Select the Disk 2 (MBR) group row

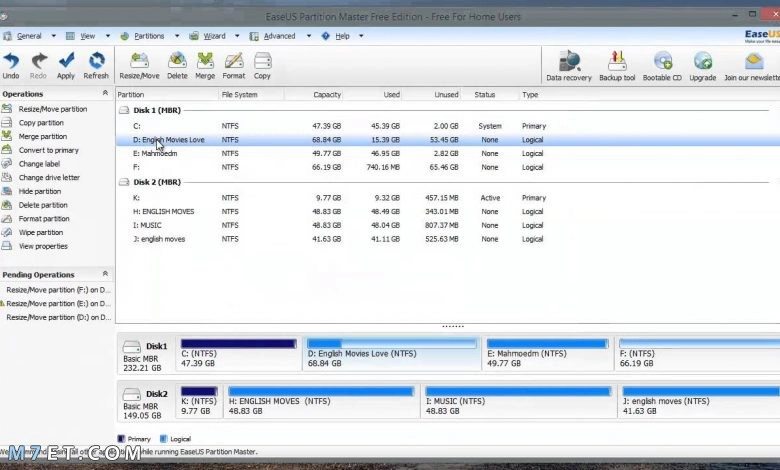tap(444, 182)
